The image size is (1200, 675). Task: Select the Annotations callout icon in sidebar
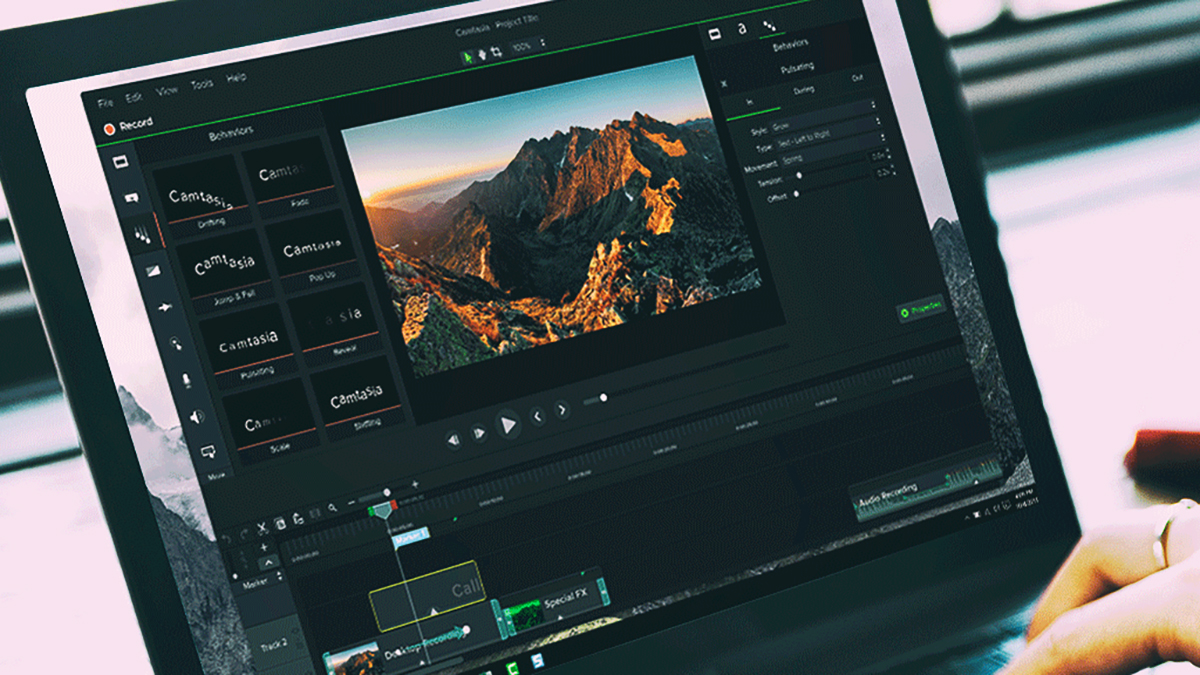coord(132,197)
